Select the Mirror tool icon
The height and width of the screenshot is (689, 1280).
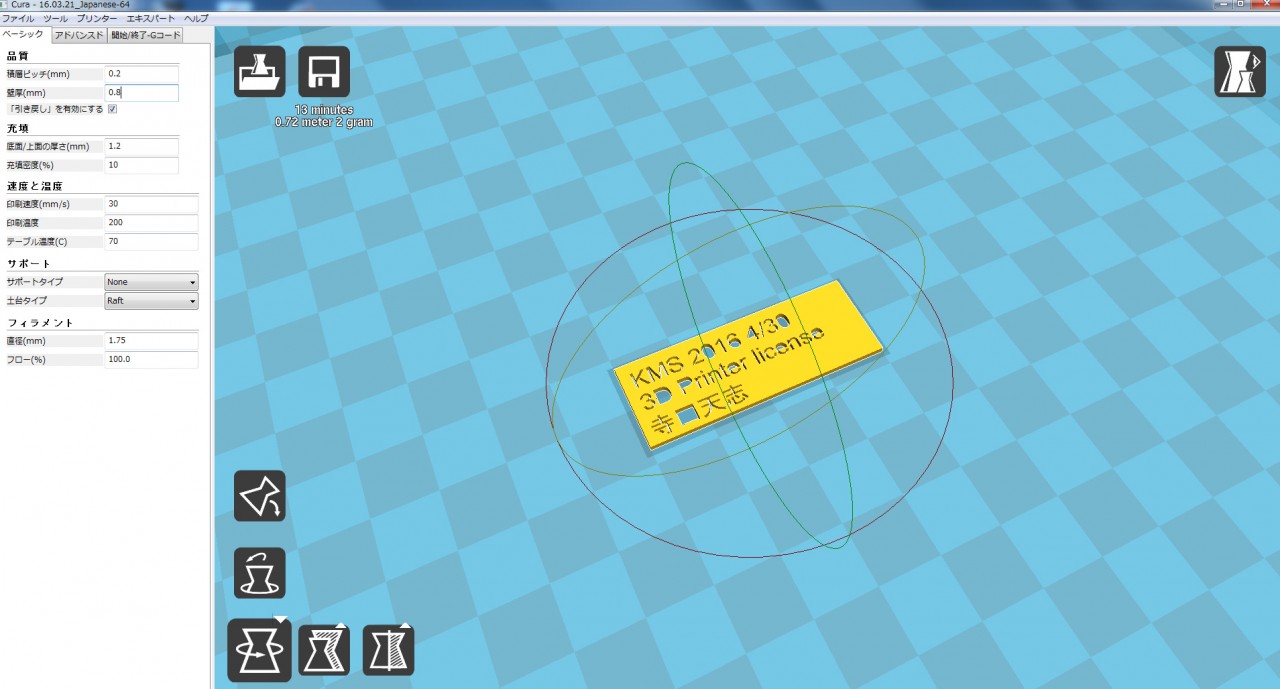(388, 650)
